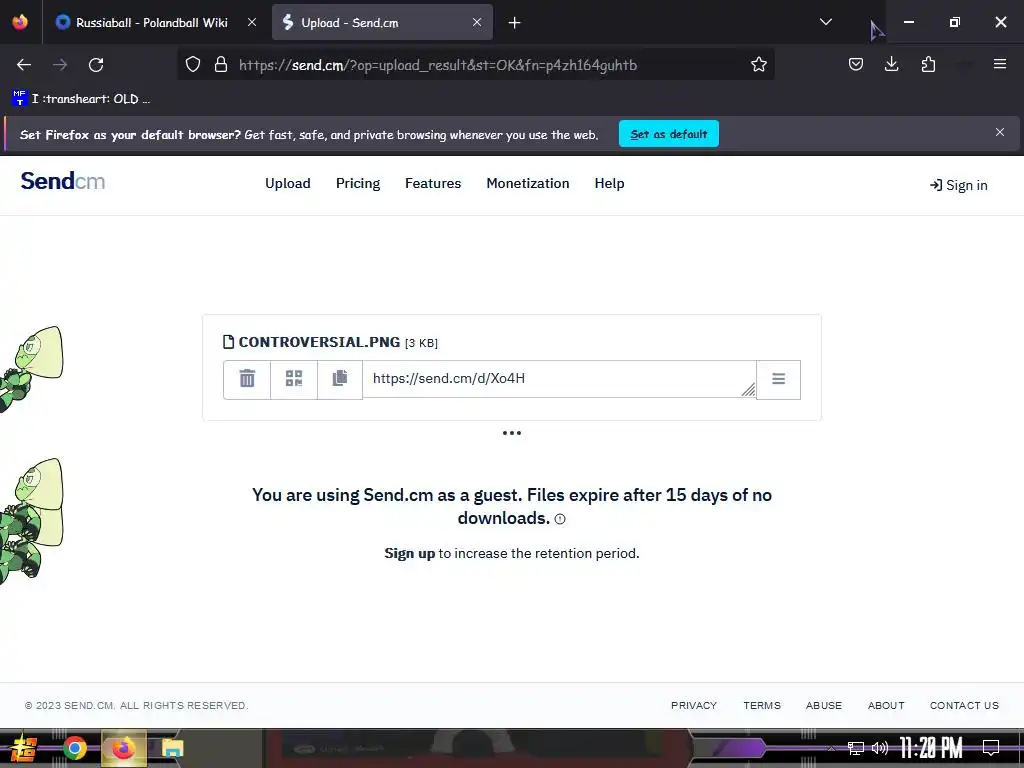Open the Help page
Viewport: 1024px width, 768px height.
point(609,184)
